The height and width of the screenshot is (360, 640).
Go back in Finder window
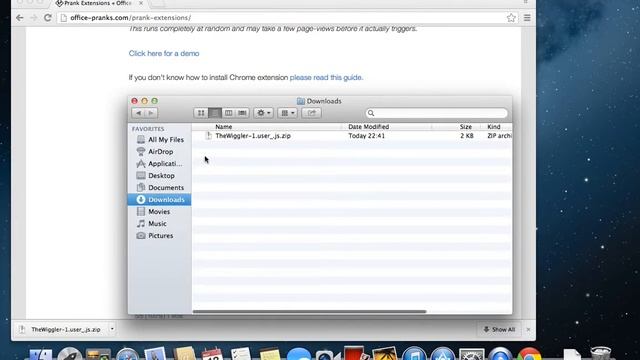coord(138,113)
